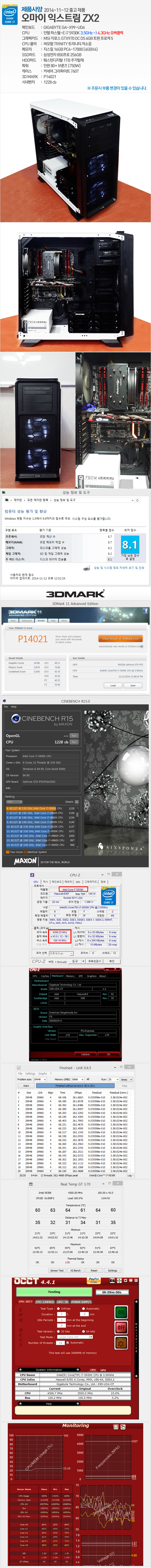Viewport: 151px width, 1568px height.
Task: Click Reset button in Real Temp
Action: click(x=94, y=1270)
